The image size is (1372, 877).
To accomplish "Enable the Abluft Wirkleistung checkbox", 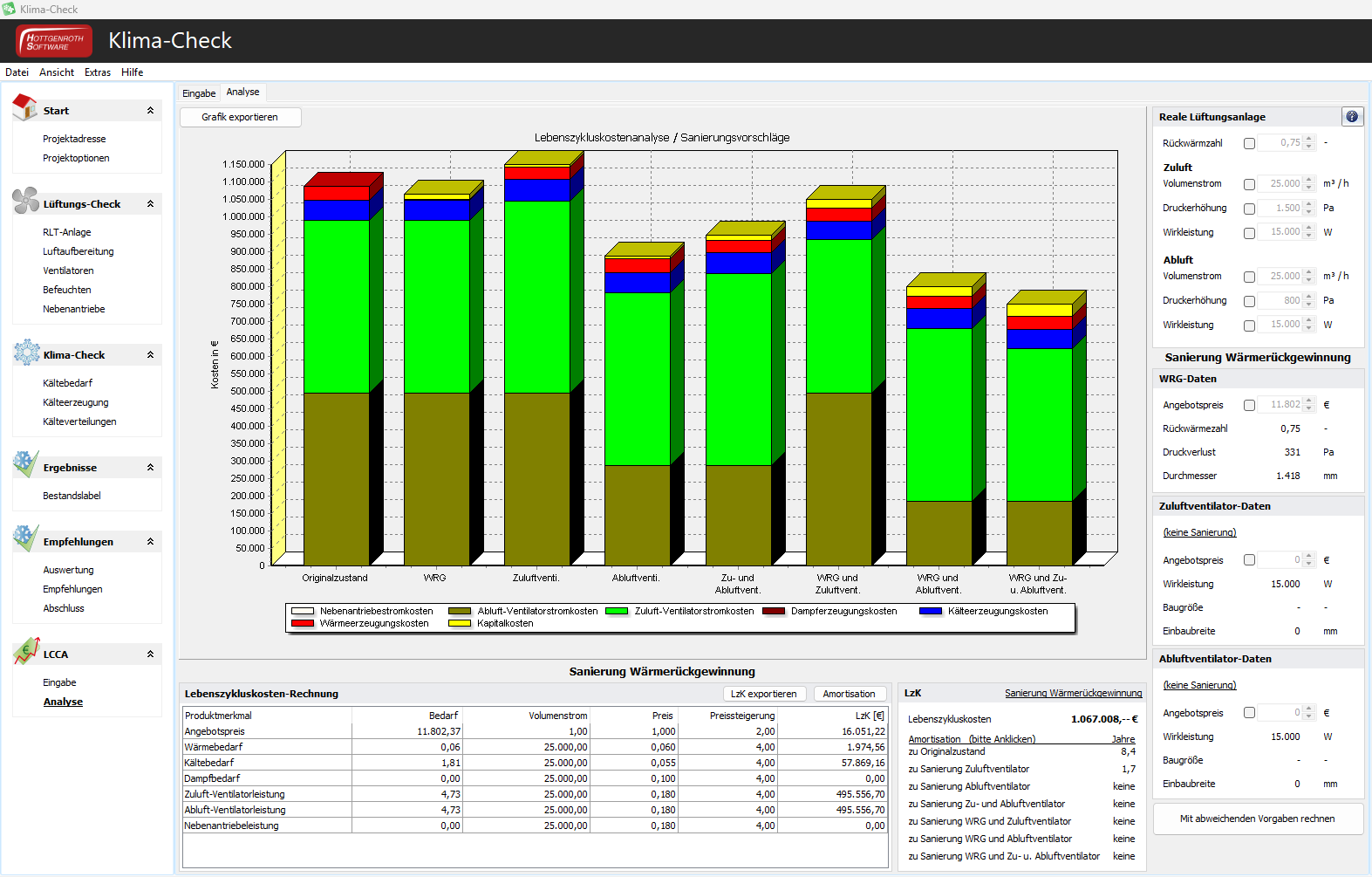I will pyautogui.click(x=1249, y=325).
